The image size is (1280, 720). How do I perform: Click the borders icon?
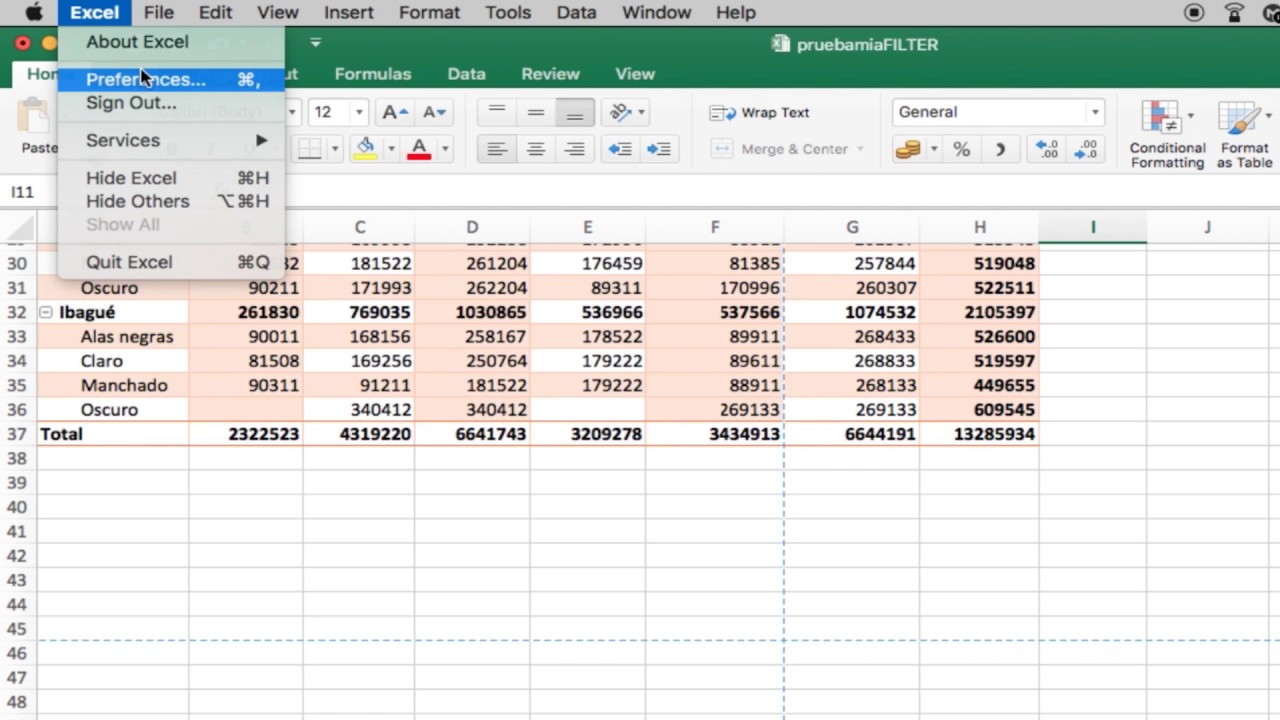pyautogui.click(x=310, y=149)
